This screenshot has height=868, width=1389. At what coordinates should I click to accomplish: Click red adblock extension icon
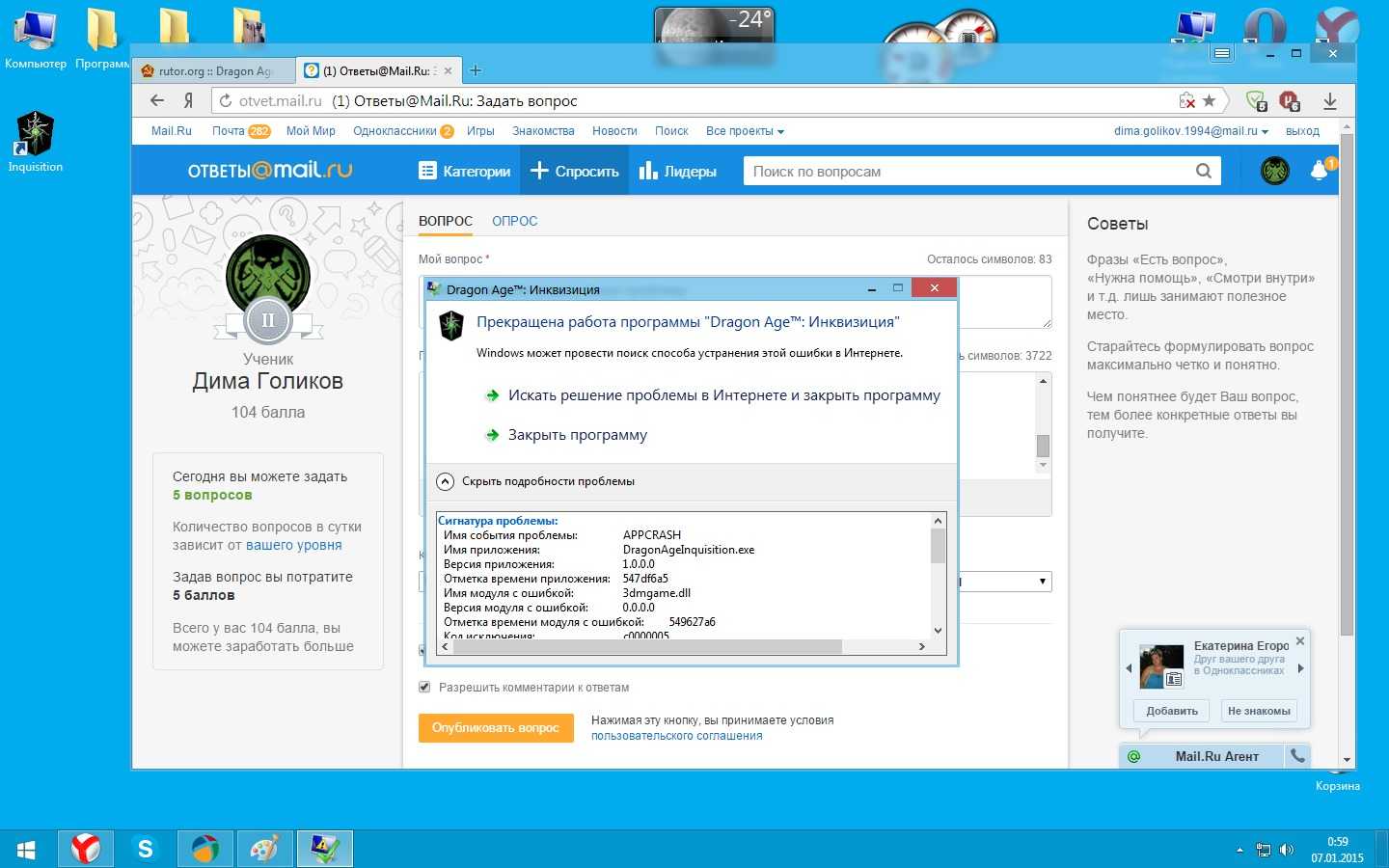coord(1289,100)
